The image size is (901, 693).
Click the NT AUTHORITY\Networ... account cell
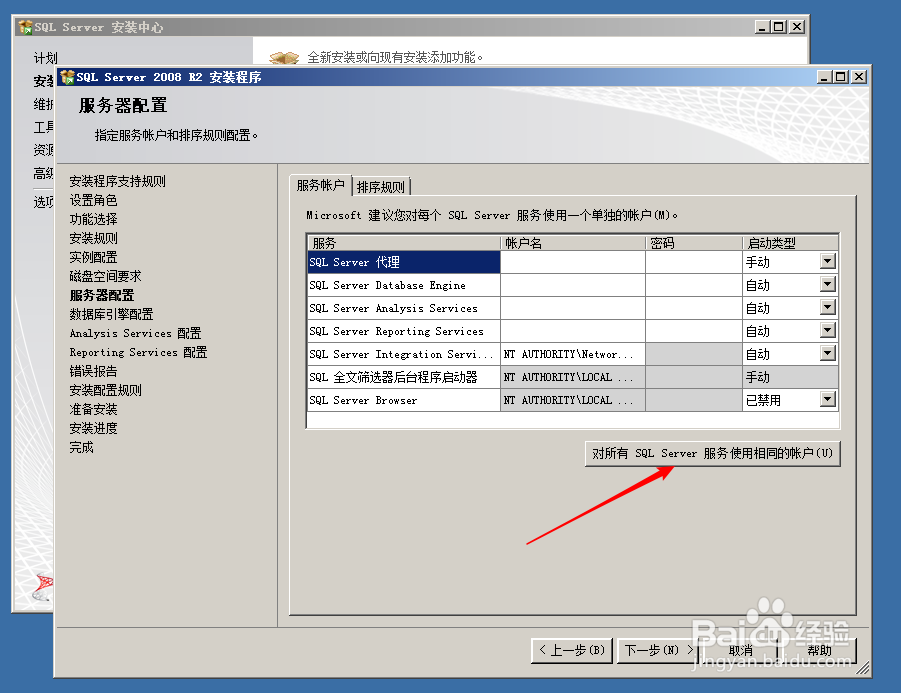573,354
